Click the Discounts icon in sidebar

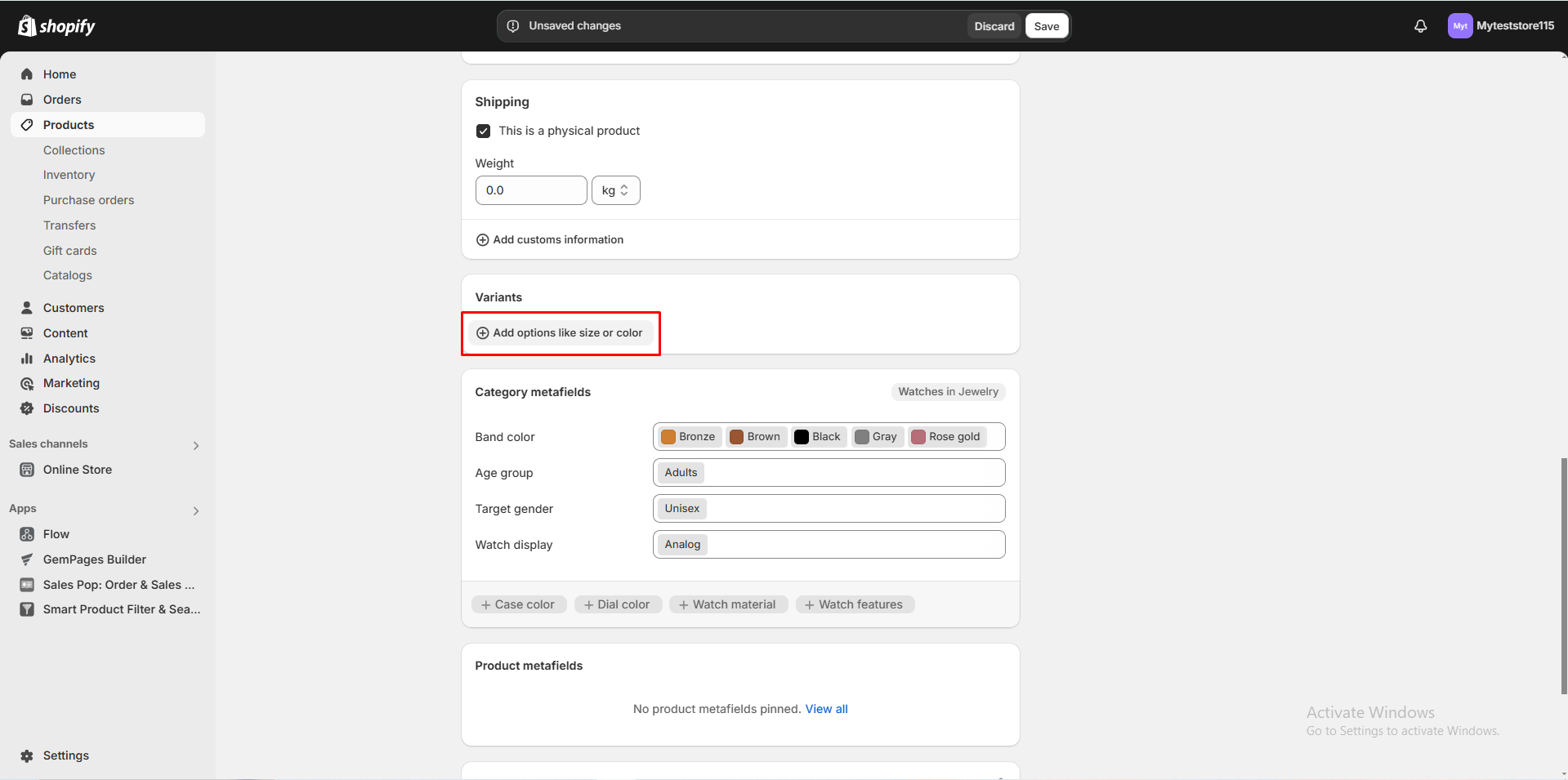27,408
